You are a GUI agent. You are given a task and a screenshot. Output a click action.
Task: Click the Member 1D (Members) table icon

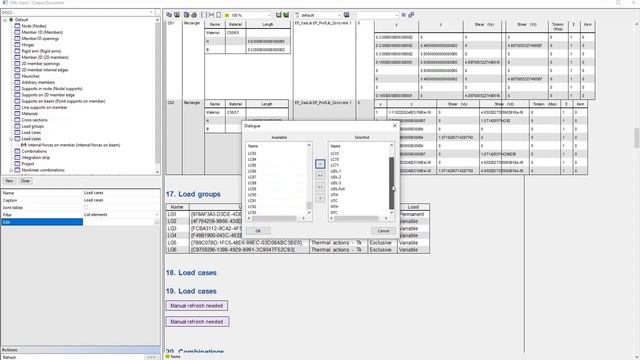(x=17, y=32)
